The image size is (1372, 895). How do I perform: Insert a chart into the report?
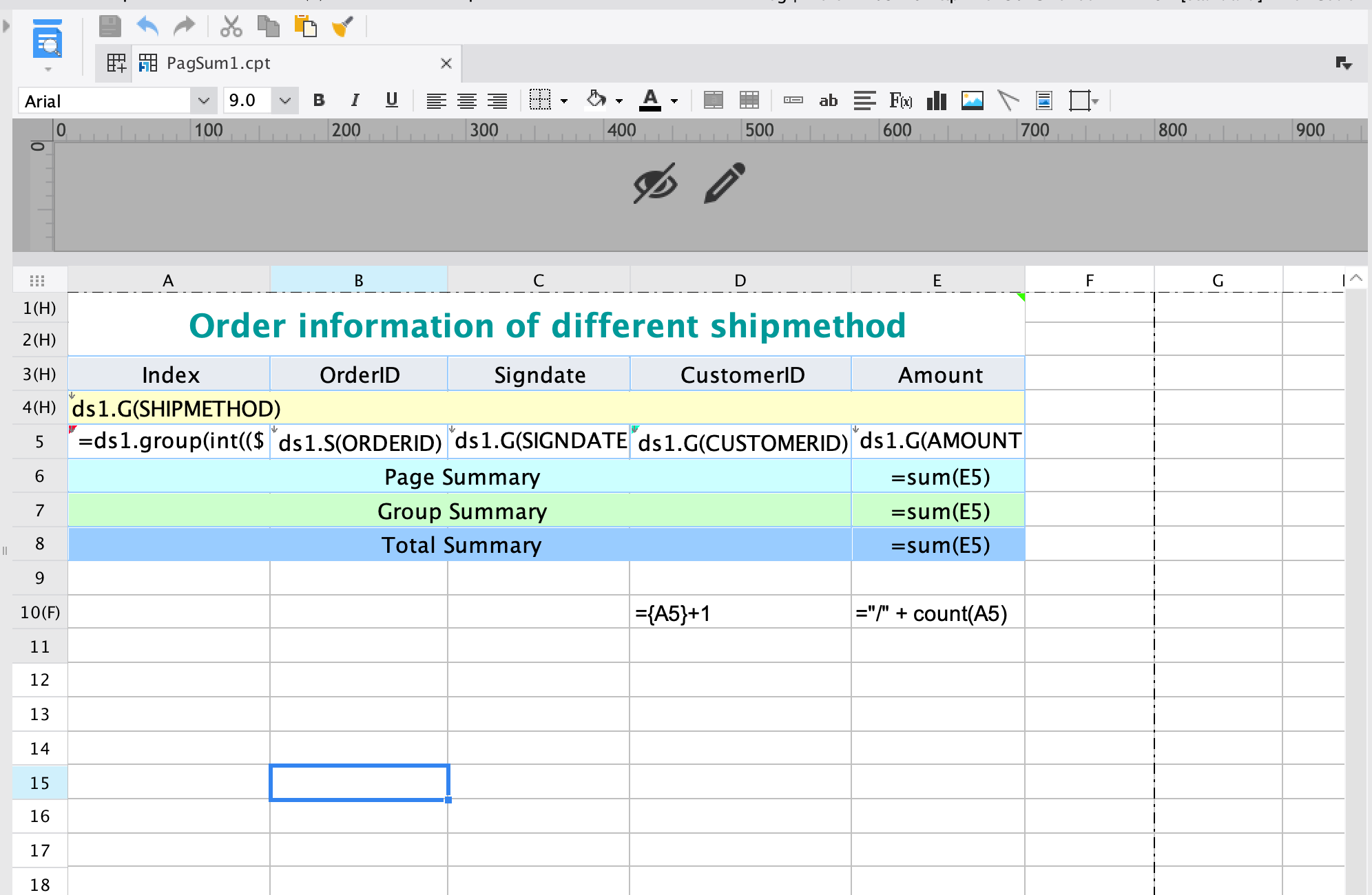(x=935, y=101)
